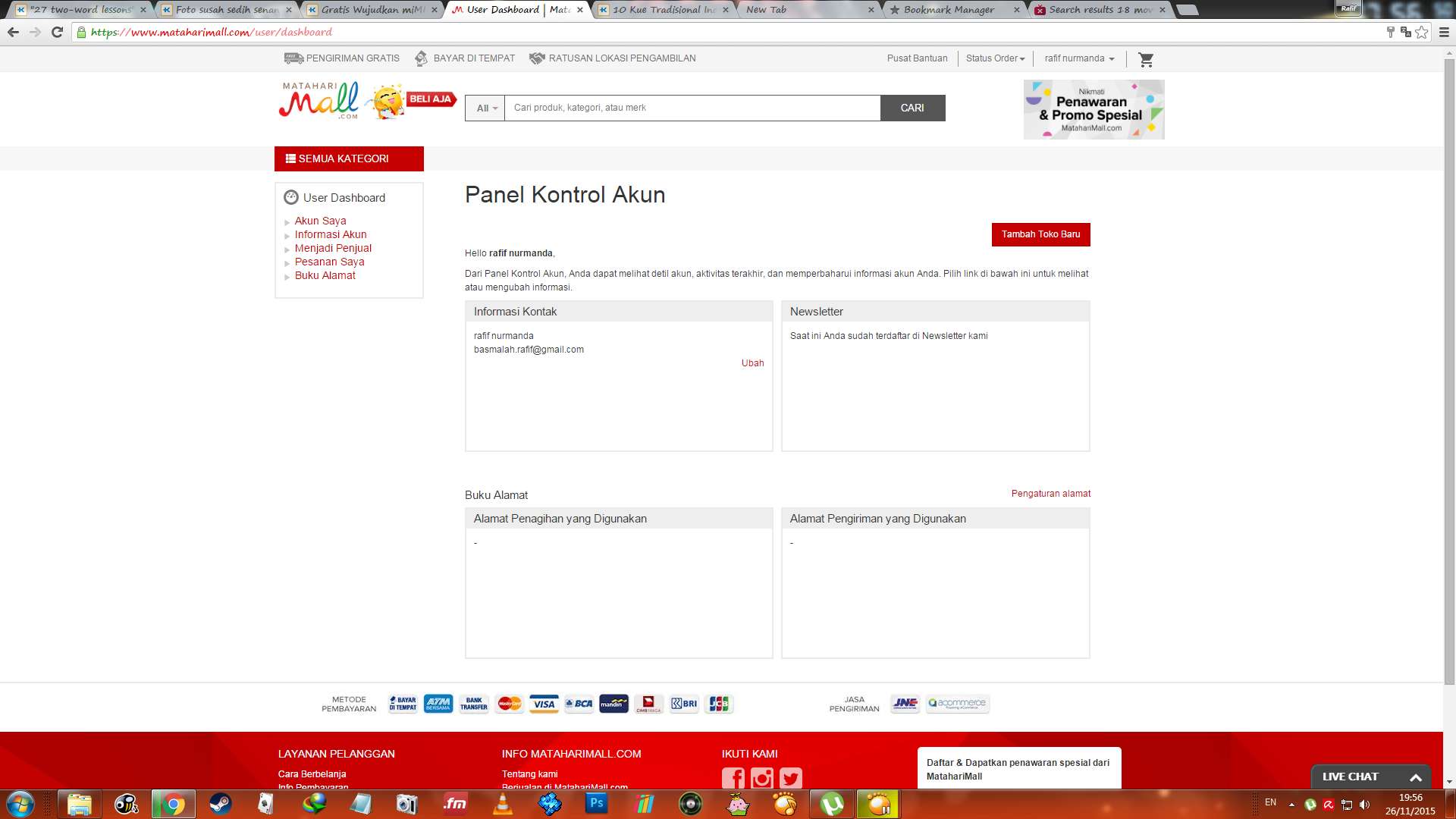Switch to the Search results tab
This screenshot has height=819, width=1456.
(1100, 10)
